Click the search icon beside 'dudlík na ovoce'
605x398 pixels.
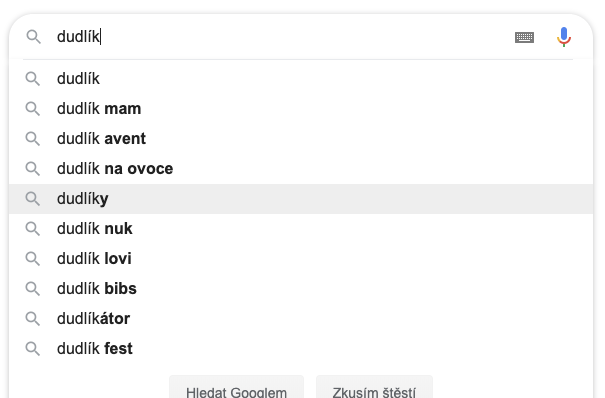(33, 169)
